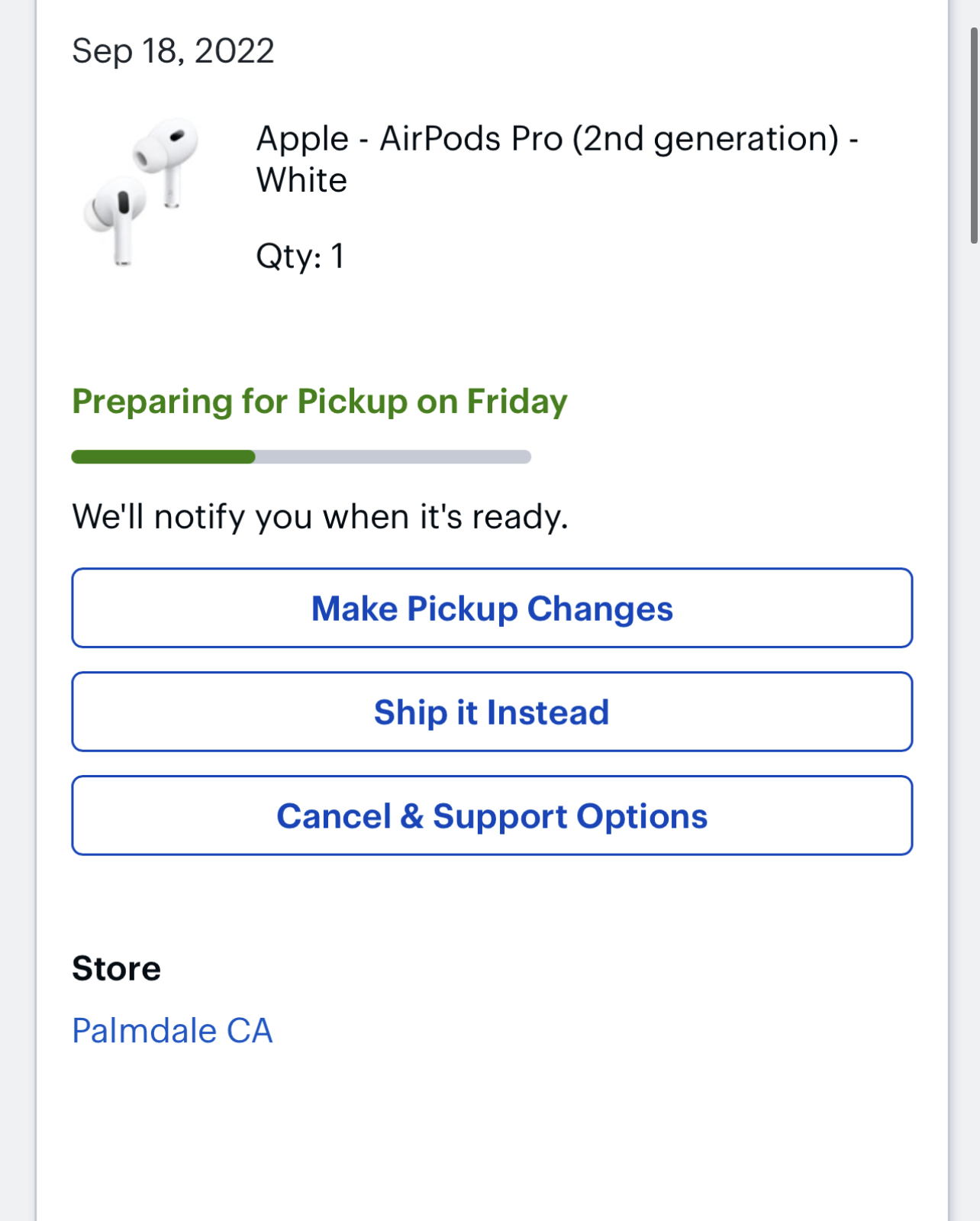Click the Qty: 1 quantity text
This screenshot has height=1221, width=980.
pyautogui.click(x=300, y=257)
